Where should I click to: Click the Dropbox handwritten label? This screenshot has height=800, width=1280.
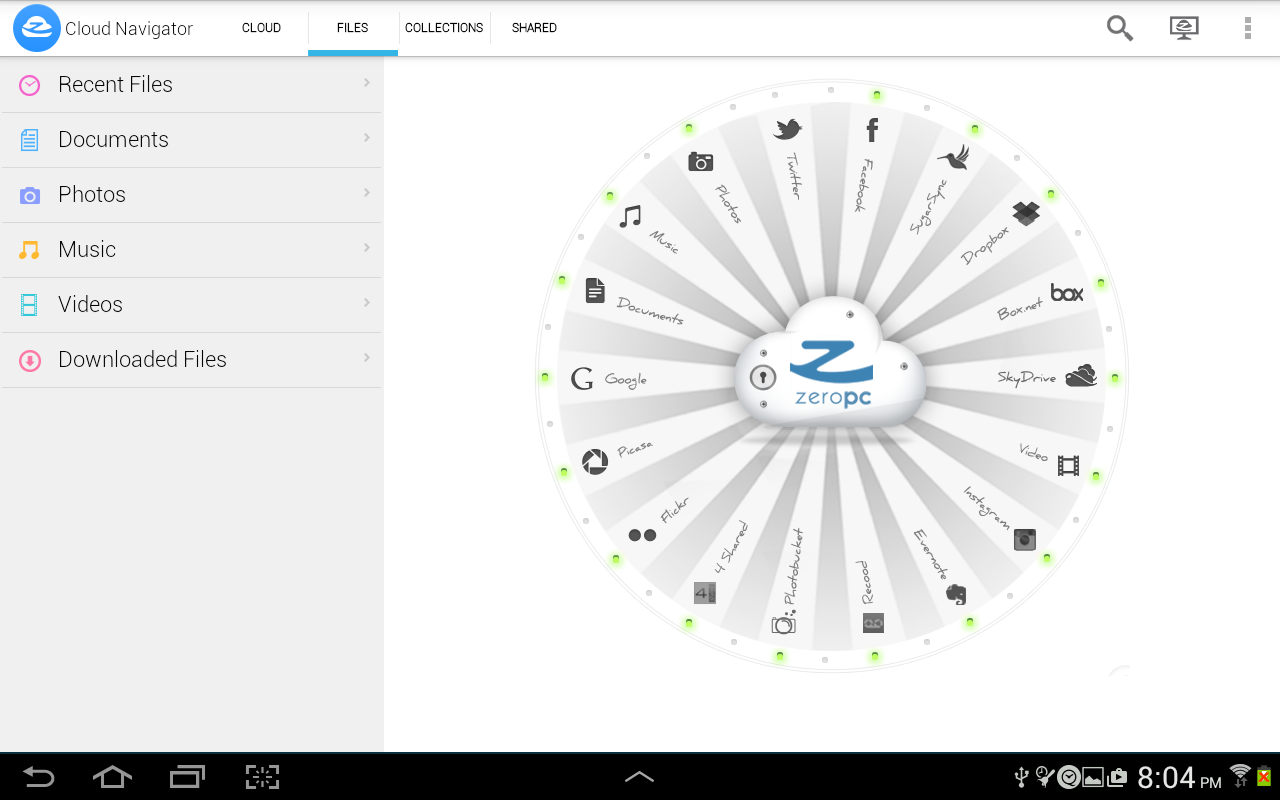tap(985, 245)
